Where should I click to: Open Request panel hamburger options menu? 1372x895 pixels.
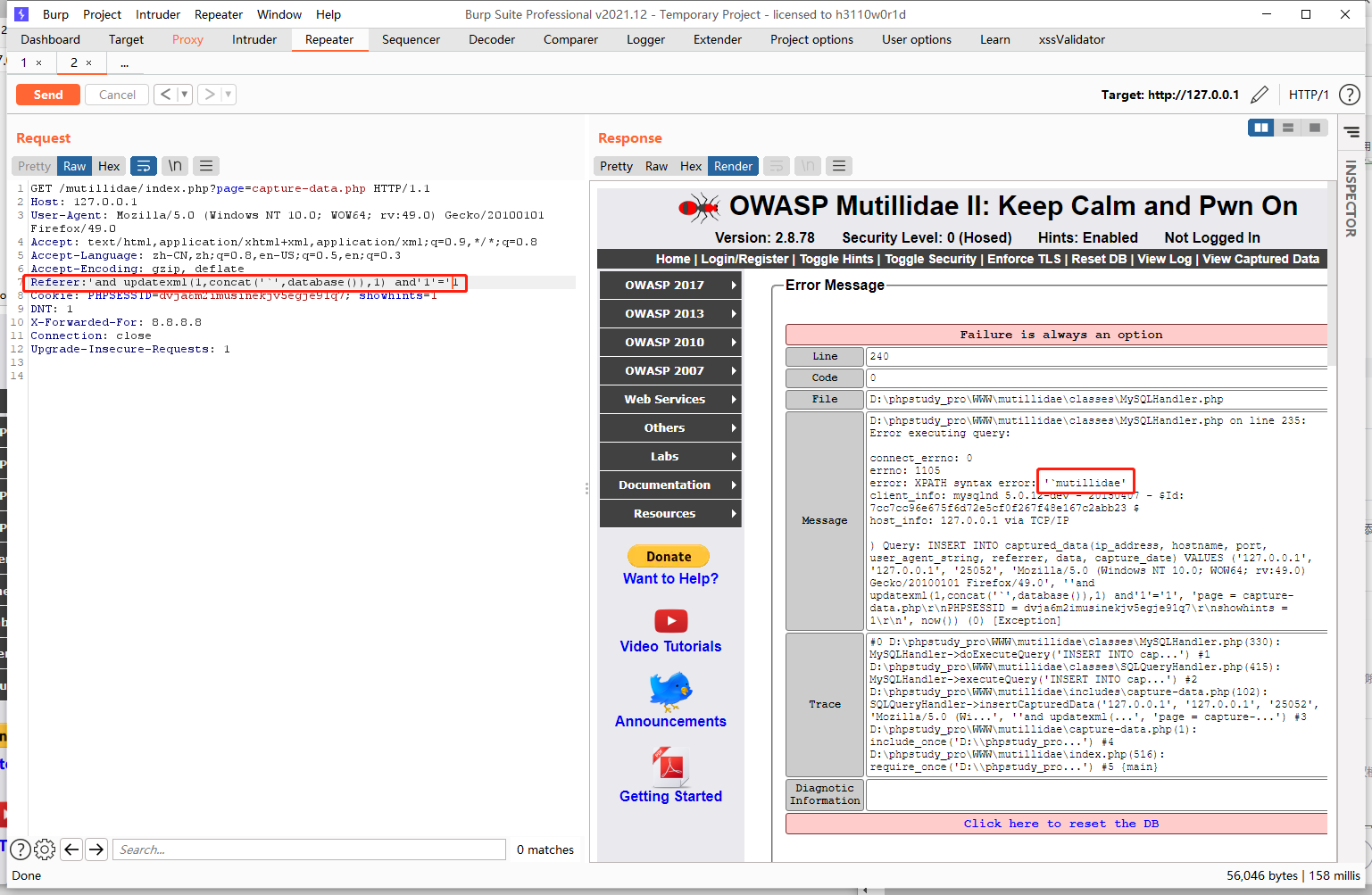pos(206,166)
